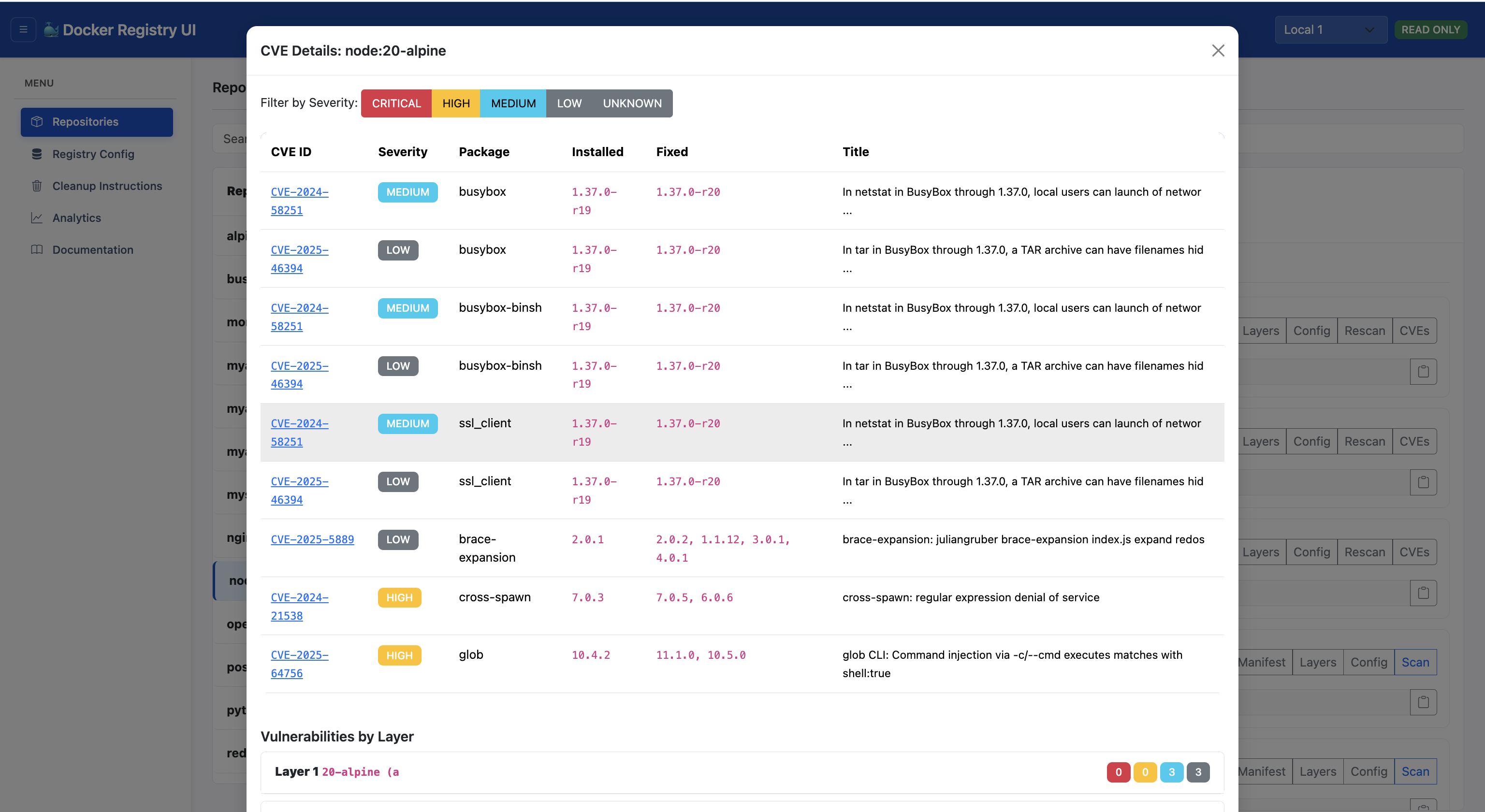The width and height of the screenshot is (1485, 812).
Task: Toggle the HIGH severity filter
Action: coord(455,103)
